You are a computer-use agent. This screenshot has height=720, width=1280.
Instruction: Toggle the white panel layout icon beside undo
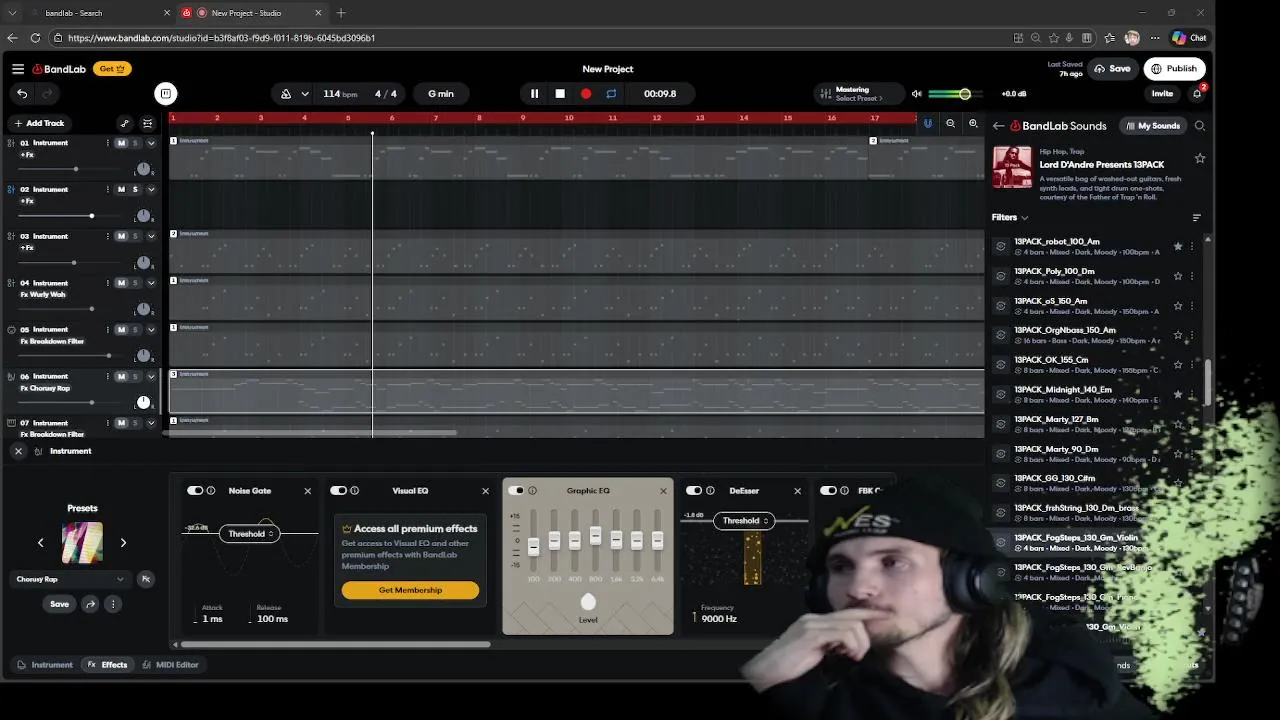click(166, 94)
